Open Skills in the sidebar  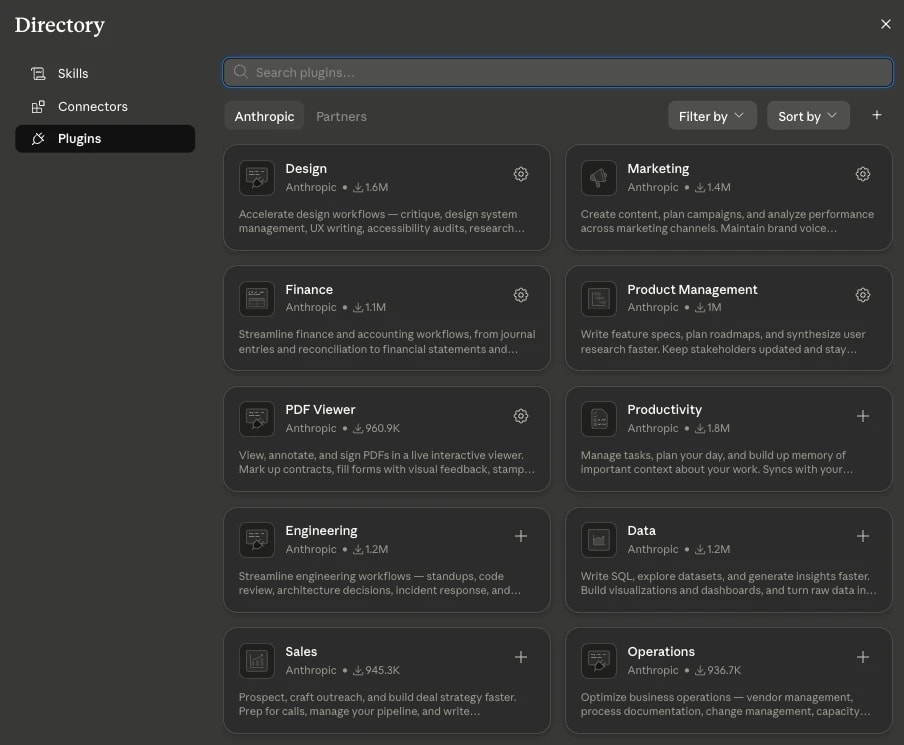105,74
